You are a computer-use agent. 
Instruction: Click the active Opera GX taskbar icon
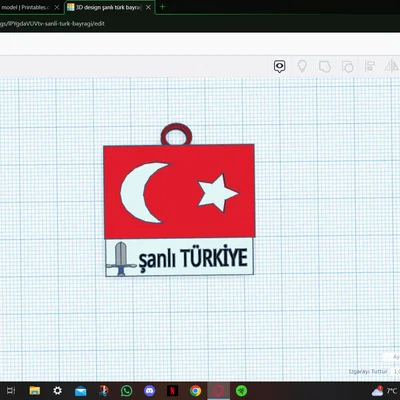coord(219,391)
